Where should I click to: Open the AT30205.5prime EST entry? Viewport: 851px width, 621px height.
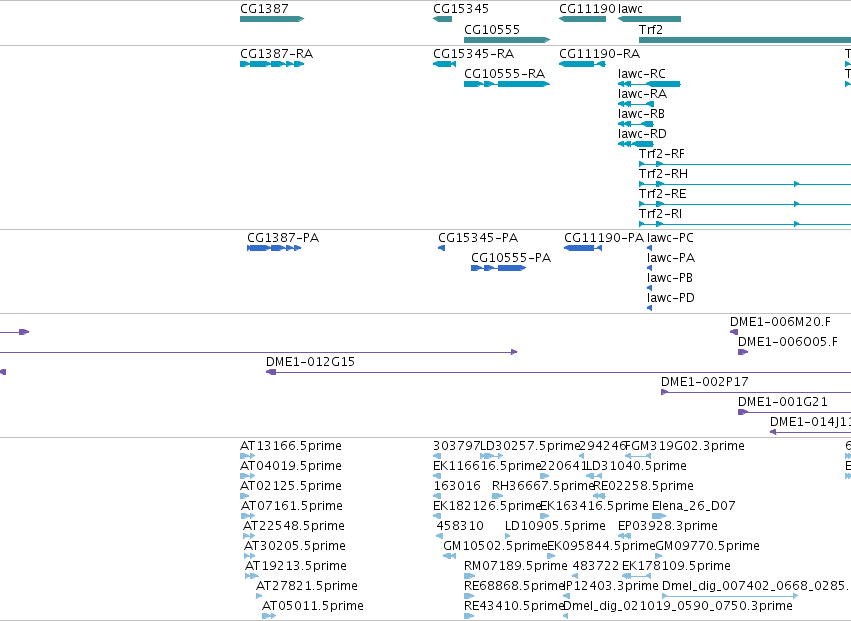[x=295, y=546]
